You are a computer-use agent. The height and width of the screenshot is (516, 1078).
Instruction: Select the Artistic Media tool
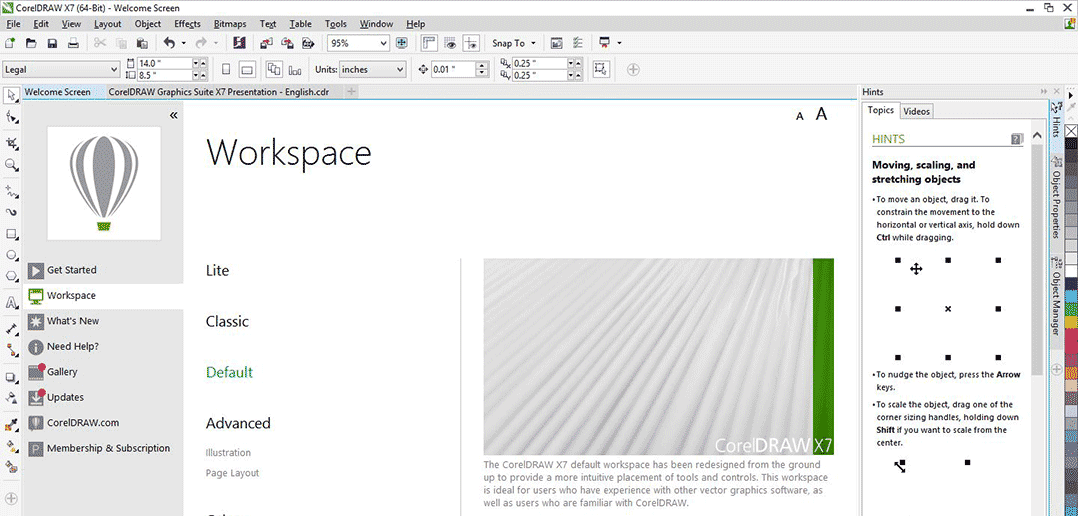coord(12,212)
